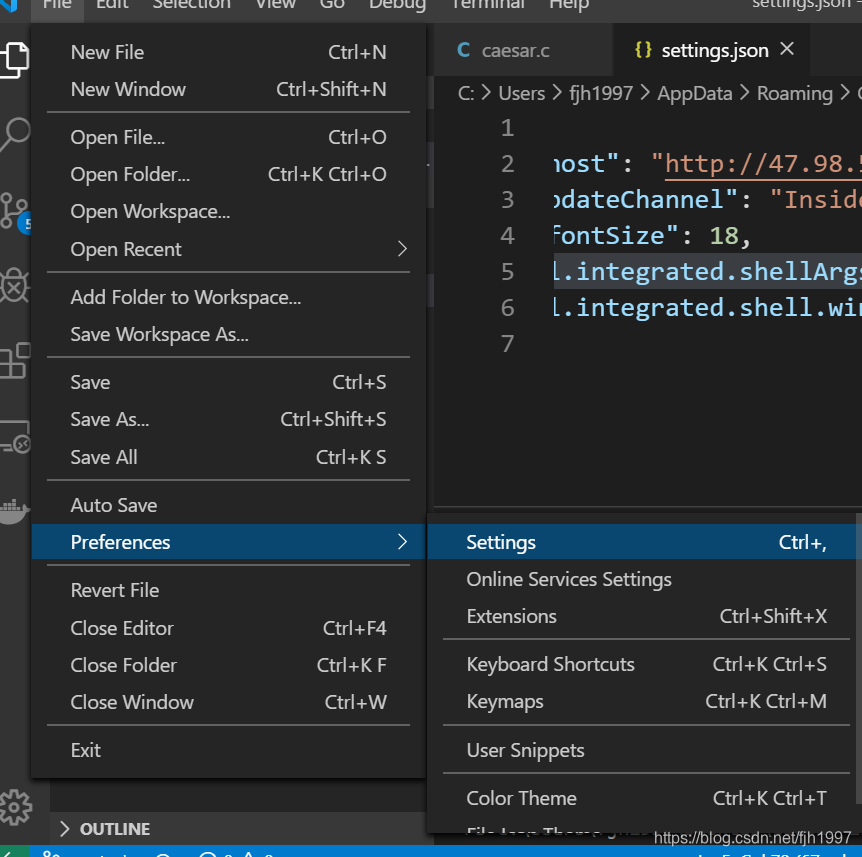Expand the Open Recent submenu
The width and height of the screenshot is (862, 857).
tap(402, 248)
